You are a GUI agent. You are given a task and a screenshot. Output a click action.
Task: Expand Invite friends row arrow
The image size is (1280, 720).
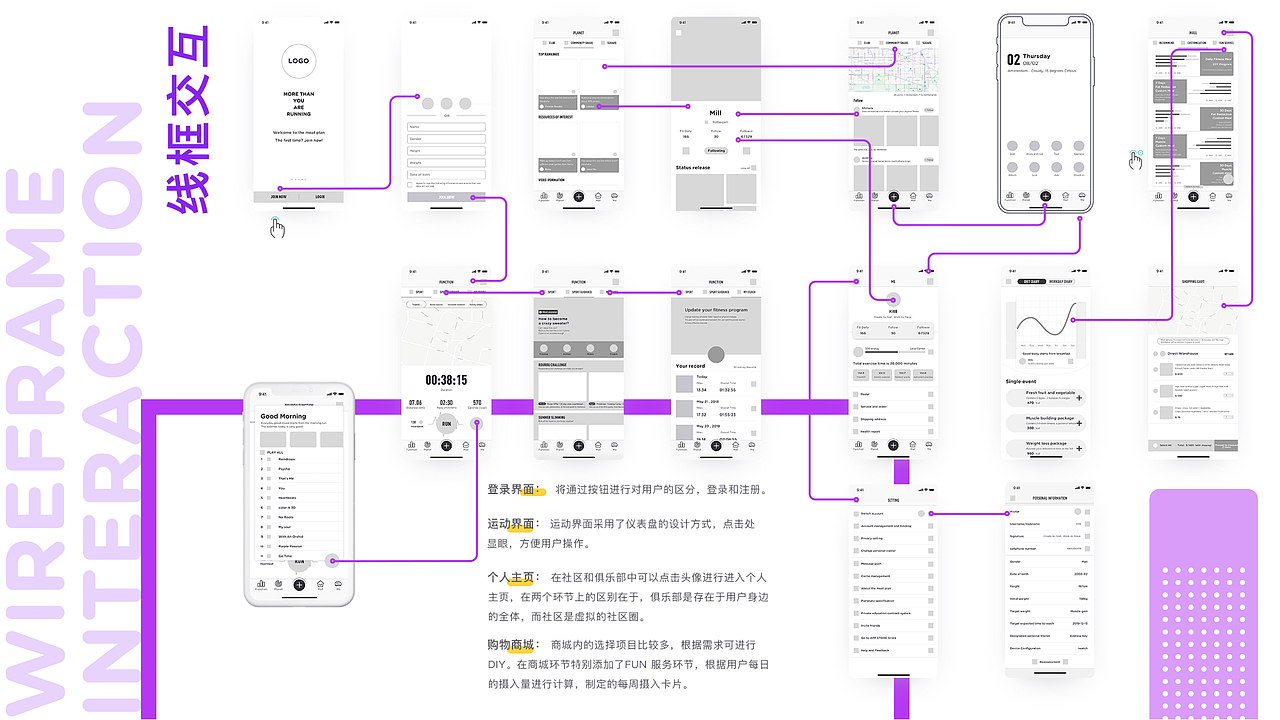pyautogui.click(x=929, y=625)
